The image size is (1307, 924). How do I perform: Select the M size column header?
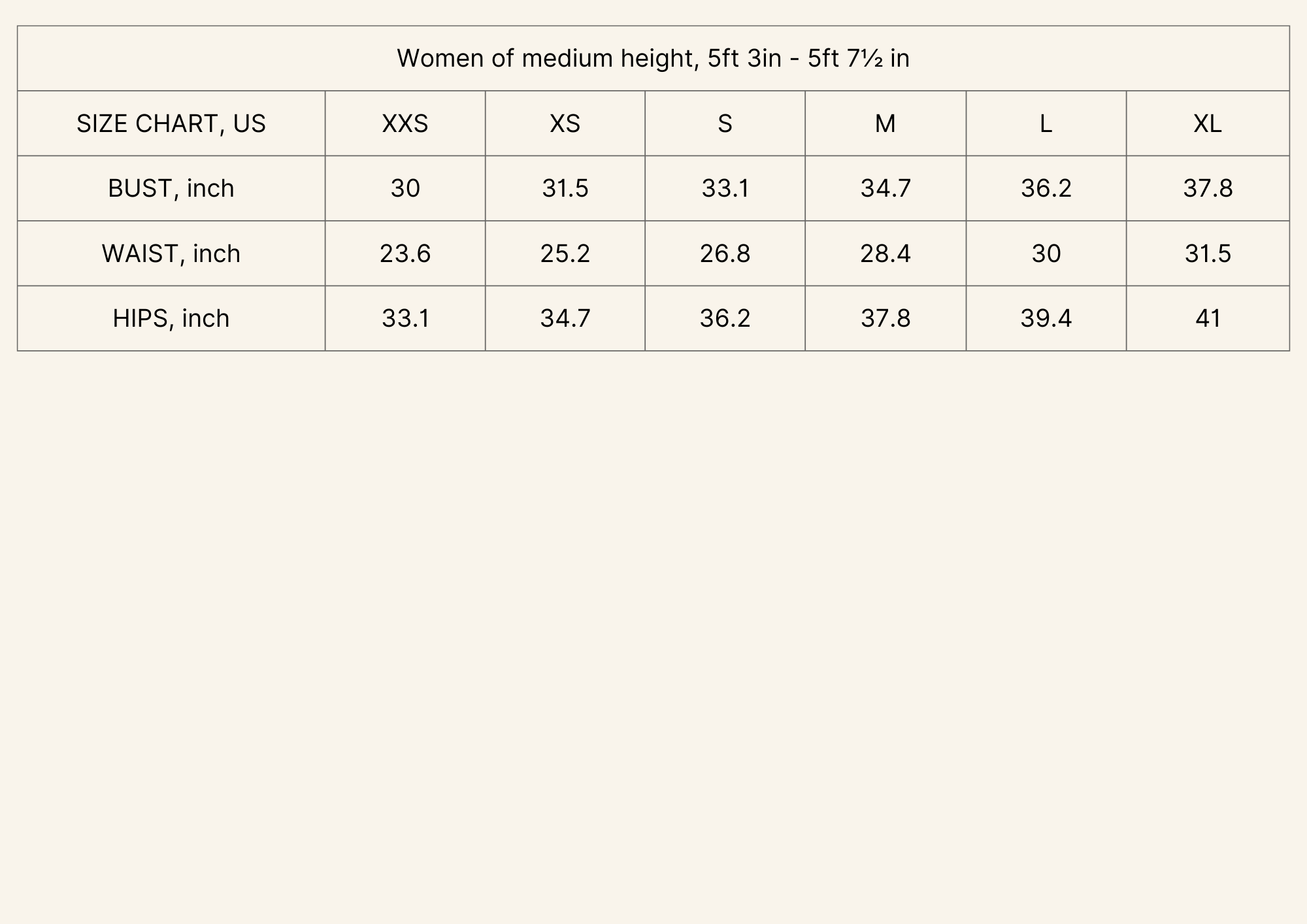pyautogui.click(x=885, y=124)
